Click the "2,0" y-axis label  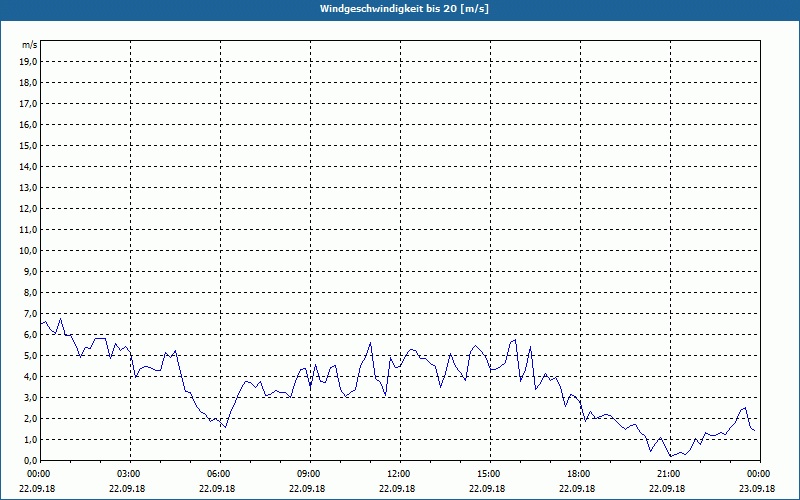[x=30, y=418]
